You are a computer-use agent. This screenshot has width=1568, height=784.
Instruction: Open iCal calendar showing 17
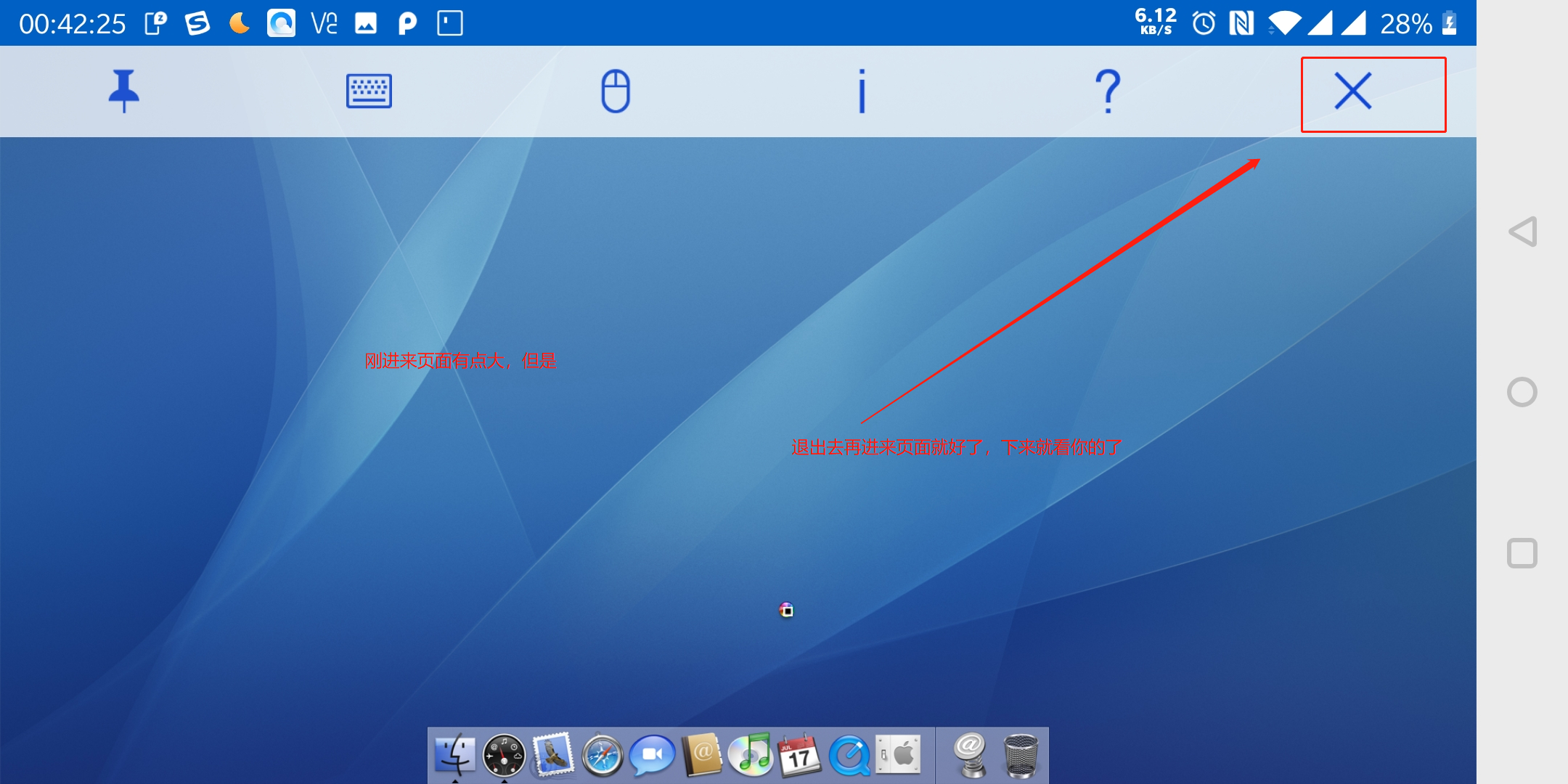point(799,756)
